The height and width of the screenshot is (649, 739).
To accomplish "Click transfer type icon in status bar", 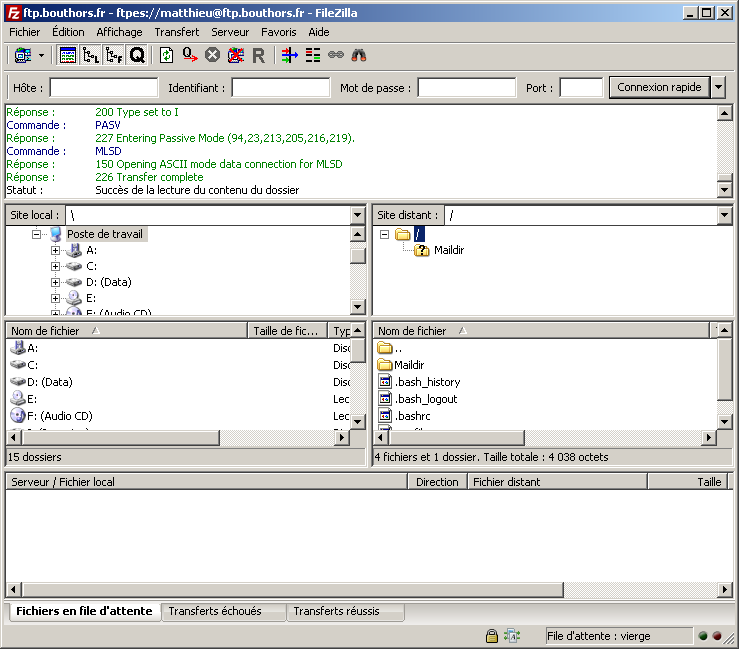I will [512, 636].
